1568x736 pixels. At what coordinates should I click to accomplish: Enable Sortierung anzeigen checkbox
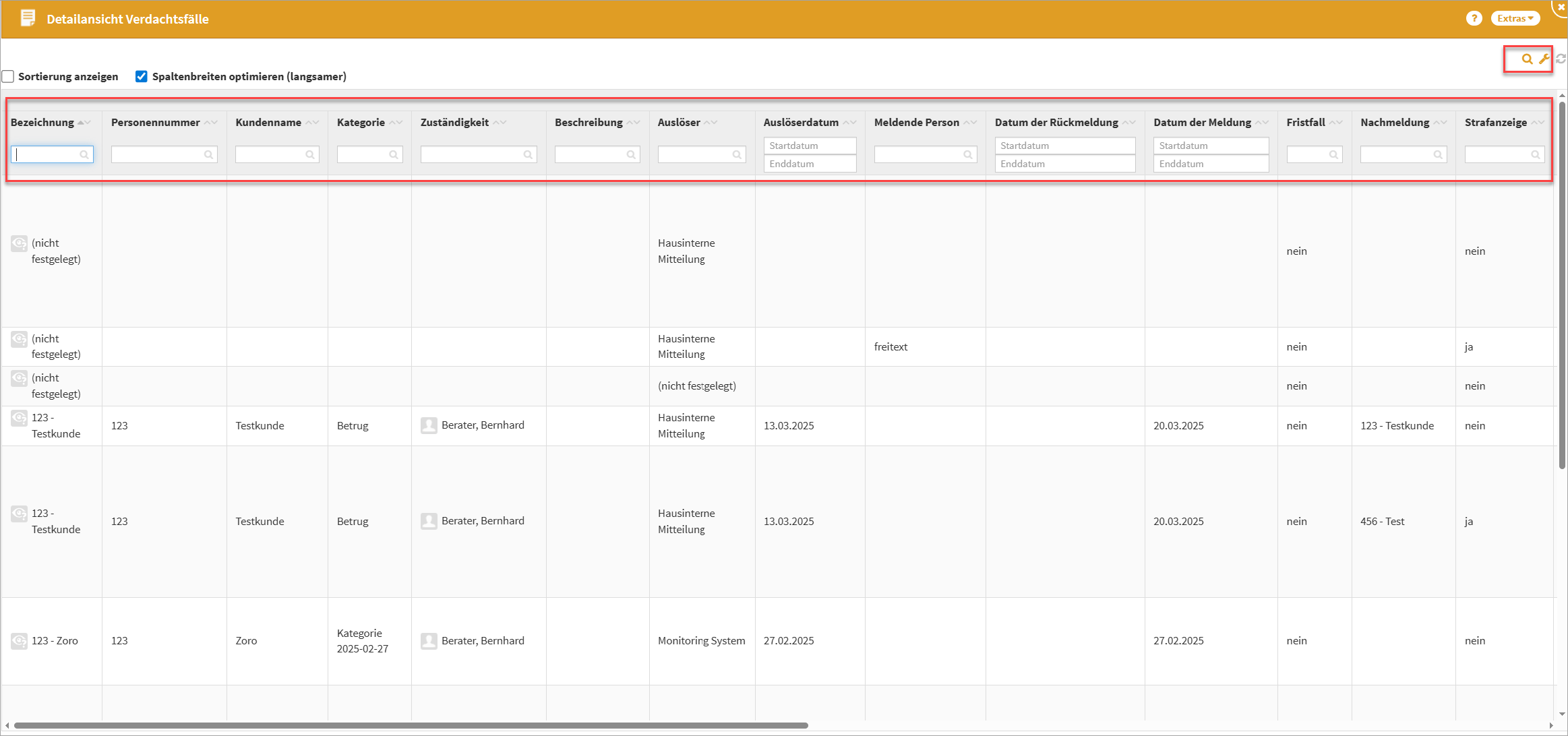click(x=8, y=76)
